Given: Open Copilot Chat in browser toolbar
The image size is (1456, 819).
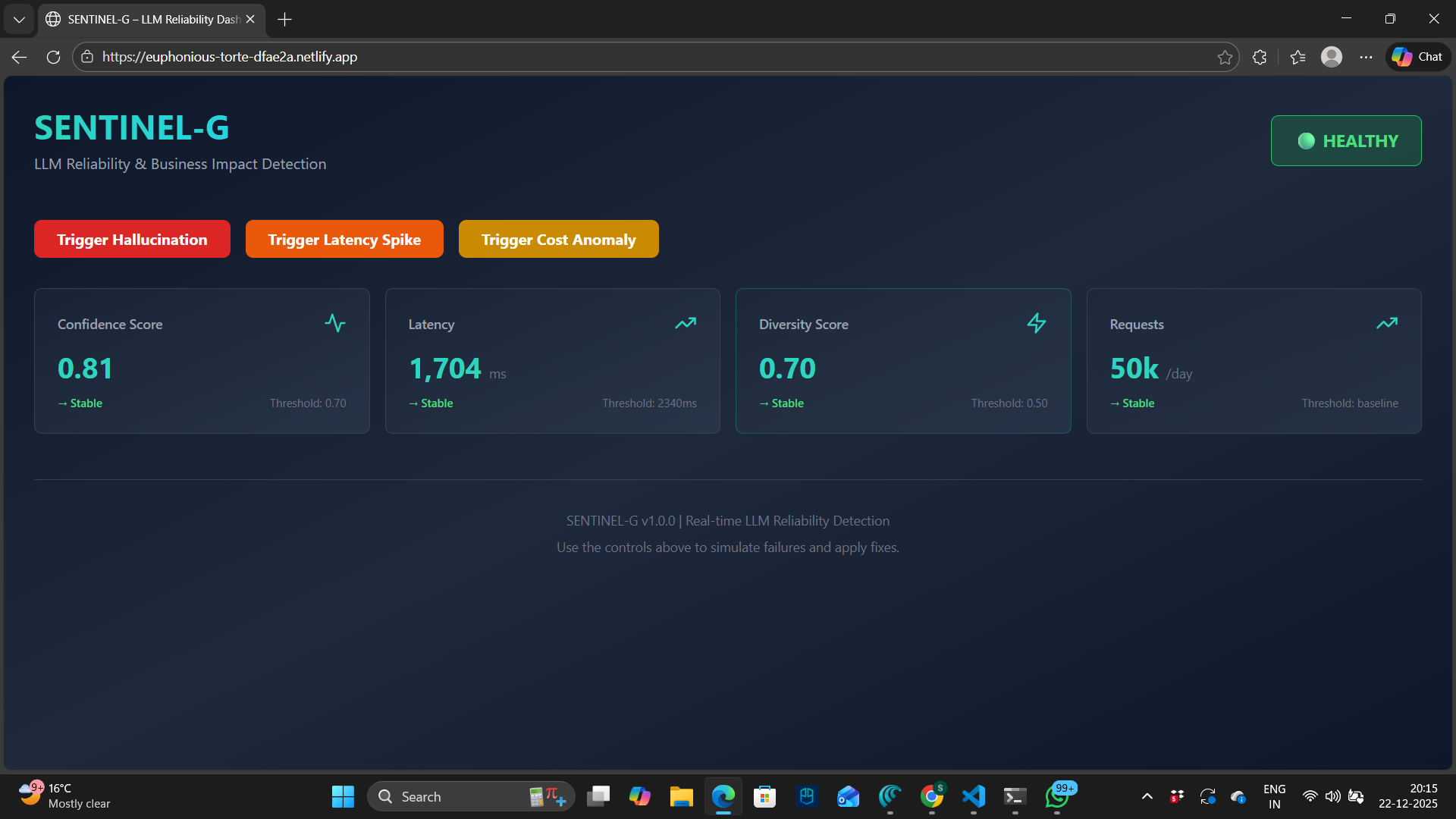Looking at the screenshot, I should click(1417, 57).
